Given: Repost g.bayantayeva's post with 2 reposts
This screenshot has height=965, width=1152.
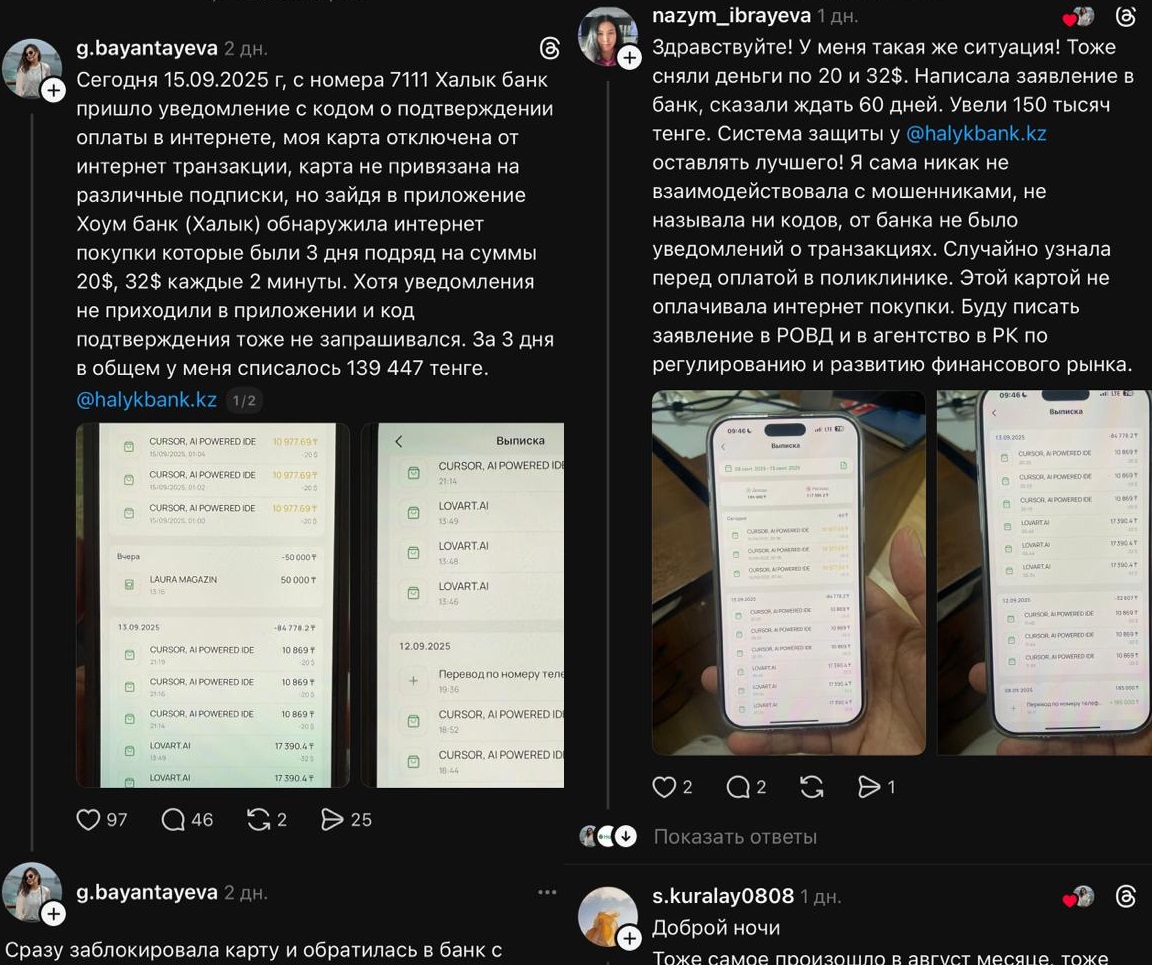Looking at the screenshot, I should click(259, 819).
